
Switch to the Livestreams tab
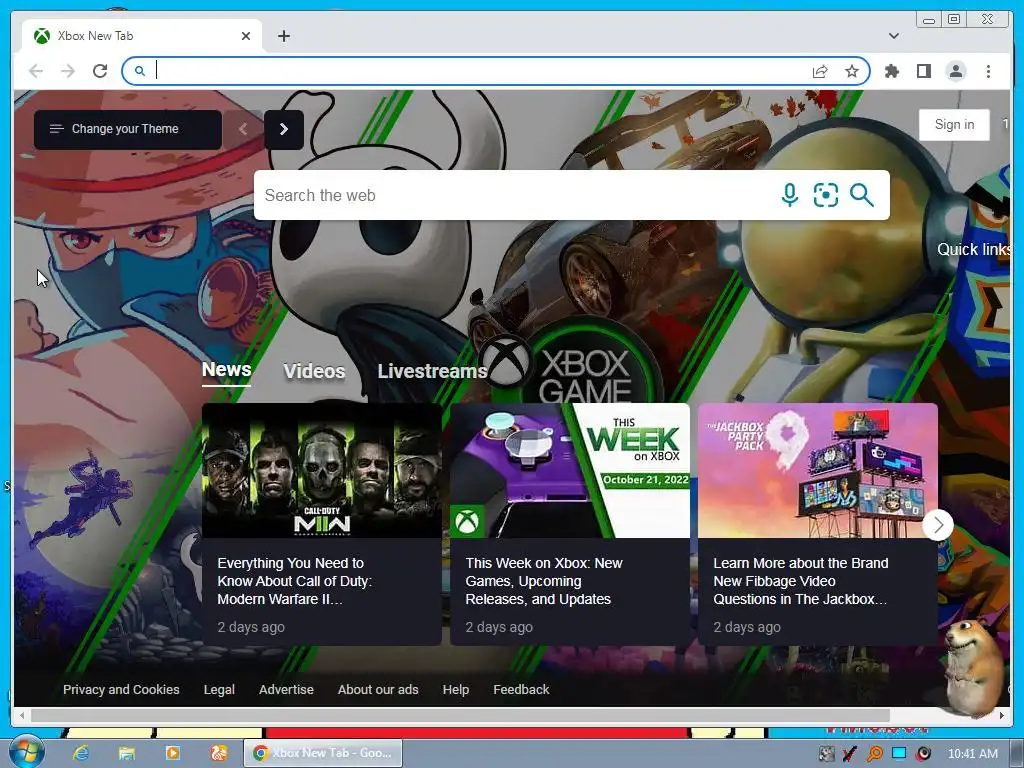[432, 371]
